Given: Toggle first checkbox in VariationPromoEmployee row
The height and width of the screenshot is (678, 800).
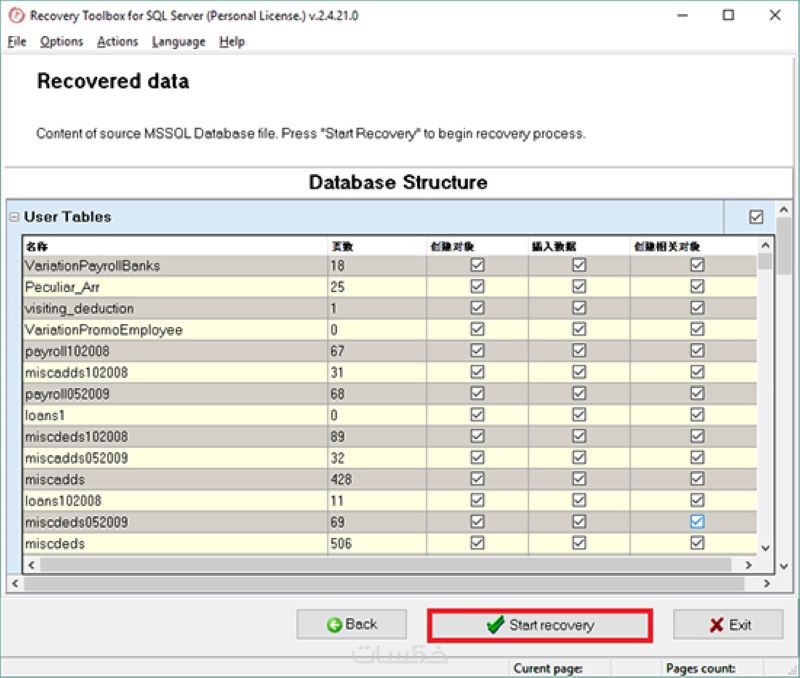Looking at the screenshot, I should [x=478, y=330].
